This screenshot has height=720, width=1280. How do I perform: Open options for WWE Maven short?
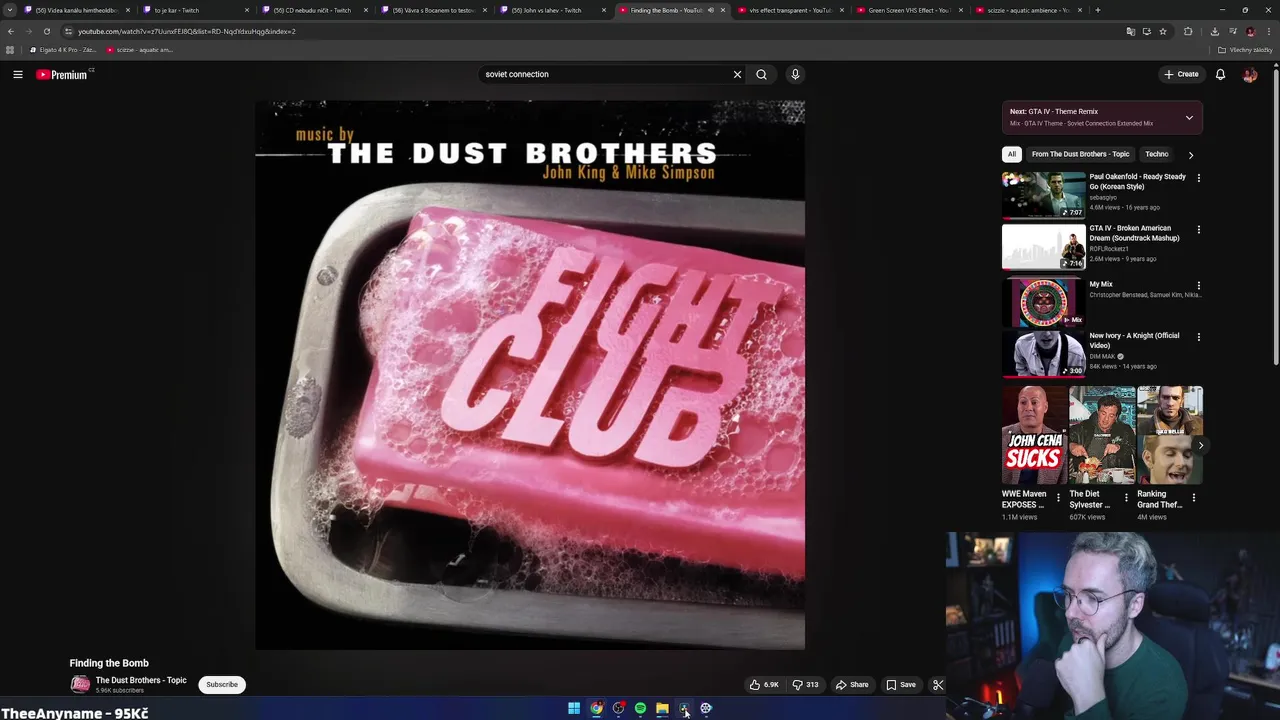pyautogui.click(x=1058, y=497)
